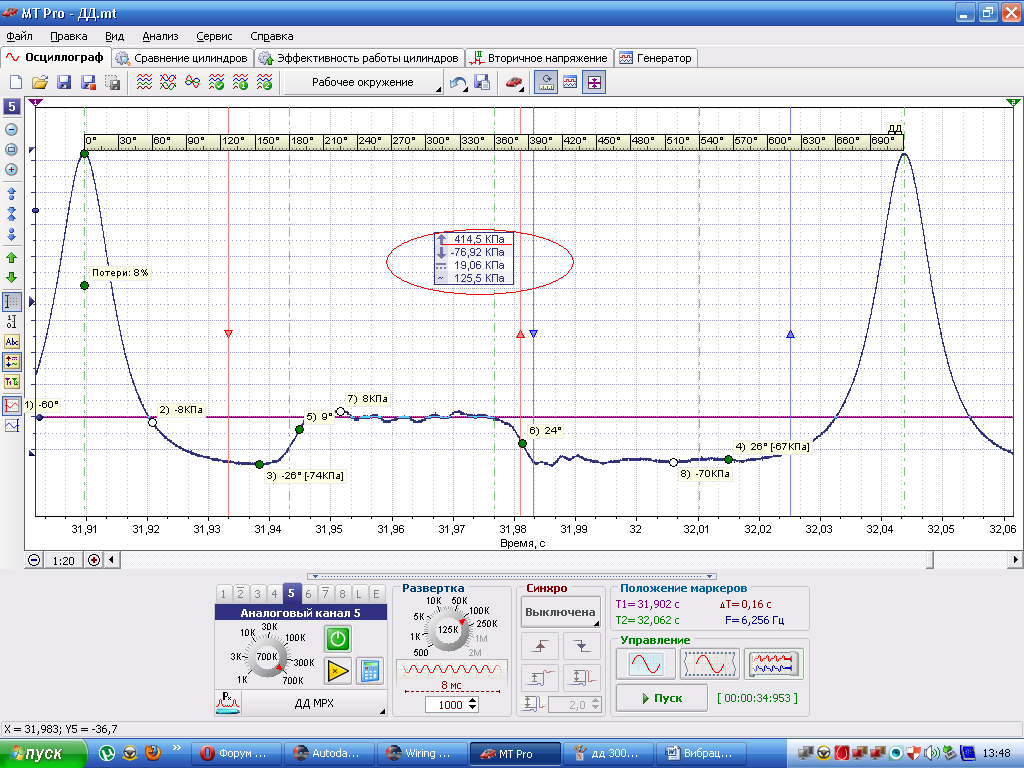Click the green up arrow in left sidebar
The image size is (1024, 768).
click(11, 258)
